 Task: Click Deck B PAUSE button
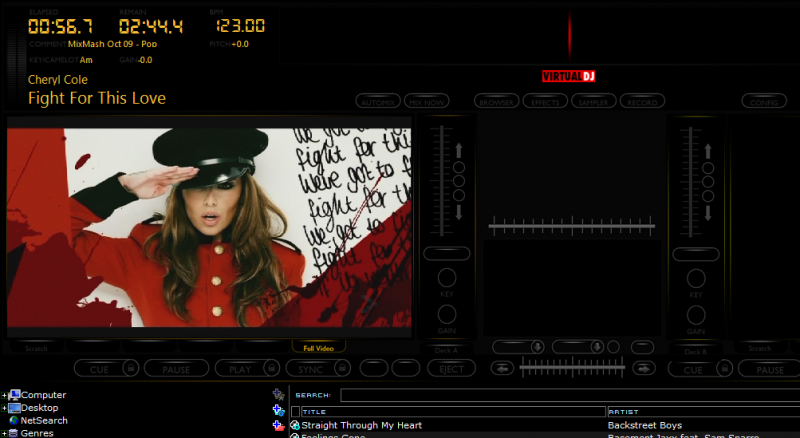[x=769, y=369]
